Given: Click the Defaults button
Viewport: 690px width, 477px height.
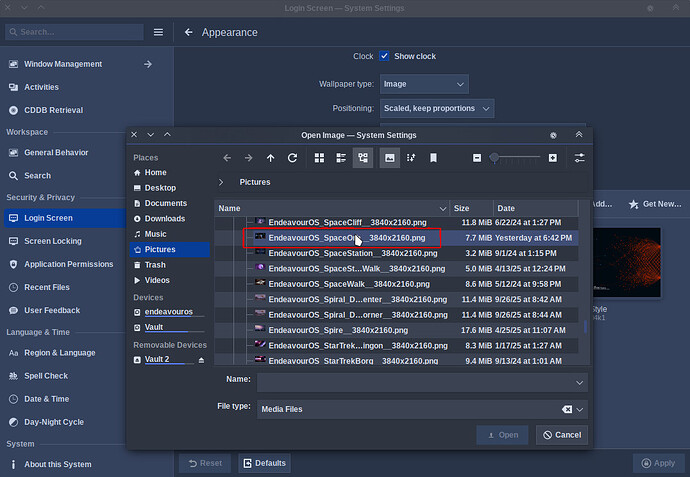Looking at the screenshot, I should pos(264,463).
